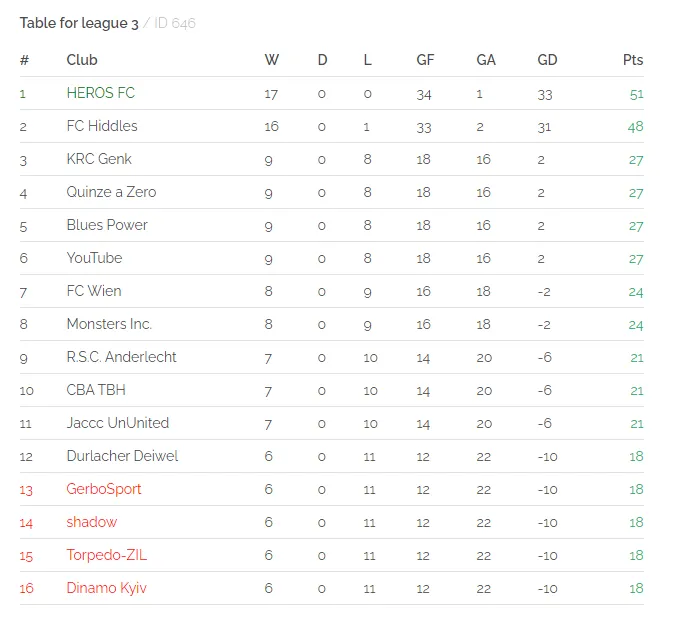Open Monsters Inc. club name
Screen dimensions: 678x630
coord(109,324)
